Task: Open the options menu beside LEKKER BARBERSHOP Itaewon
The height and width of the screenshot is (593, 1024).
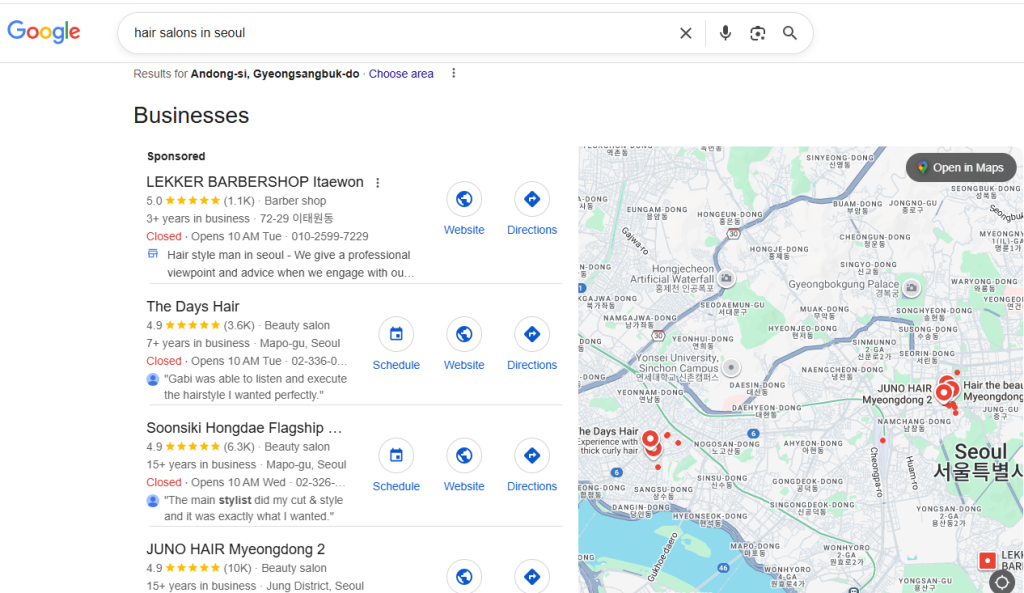Action: click(377, 182)
